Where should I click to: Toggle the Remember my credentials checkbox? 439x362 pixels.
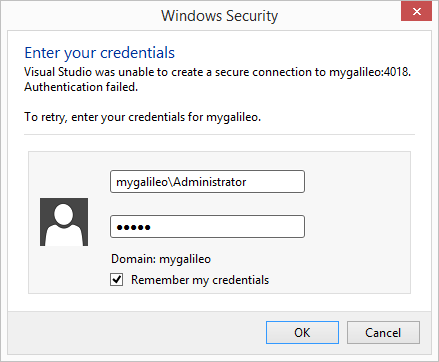116,280
